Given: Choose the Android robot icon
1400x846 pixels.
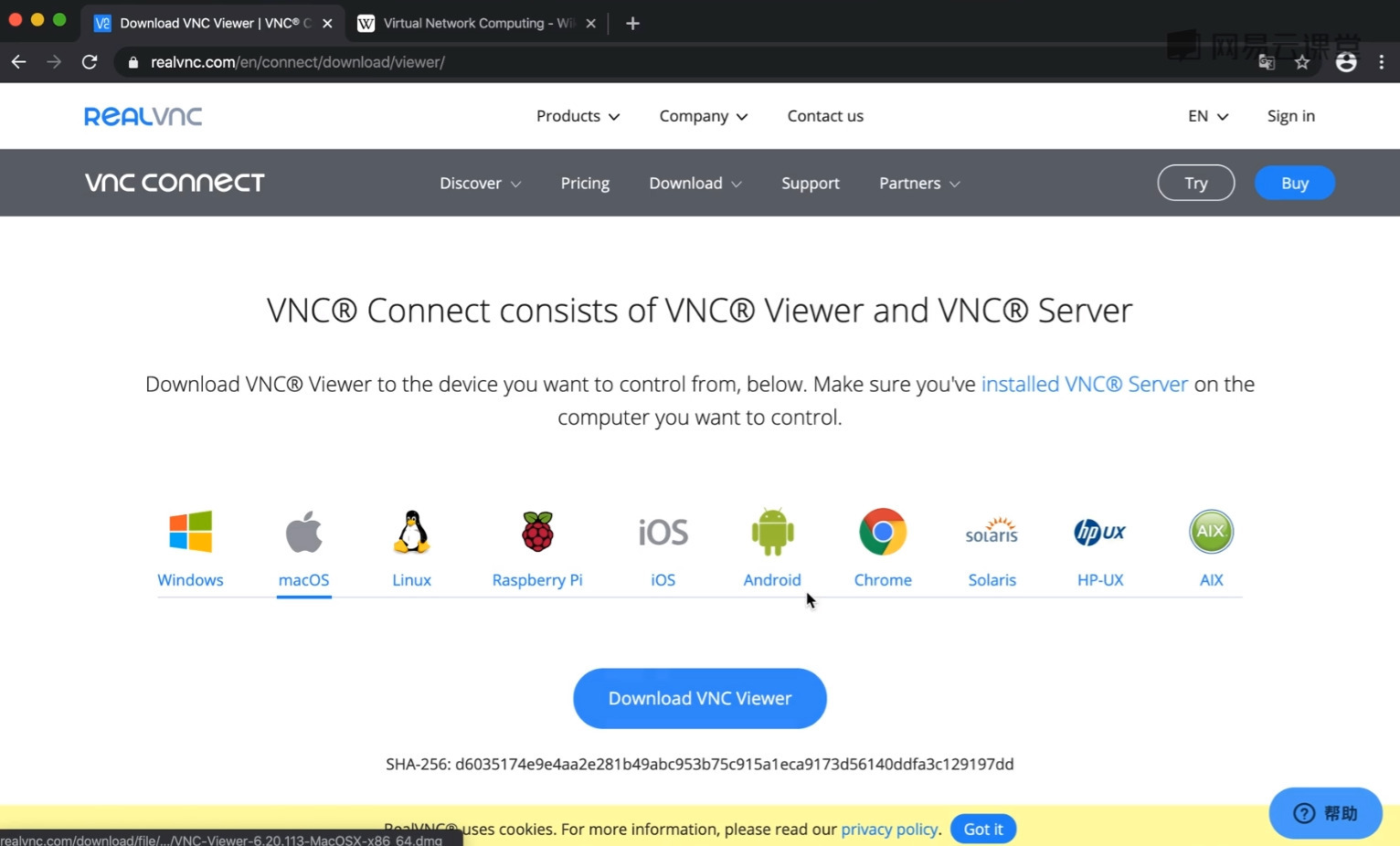Looking at the screenshot, I should click(772, 532).
